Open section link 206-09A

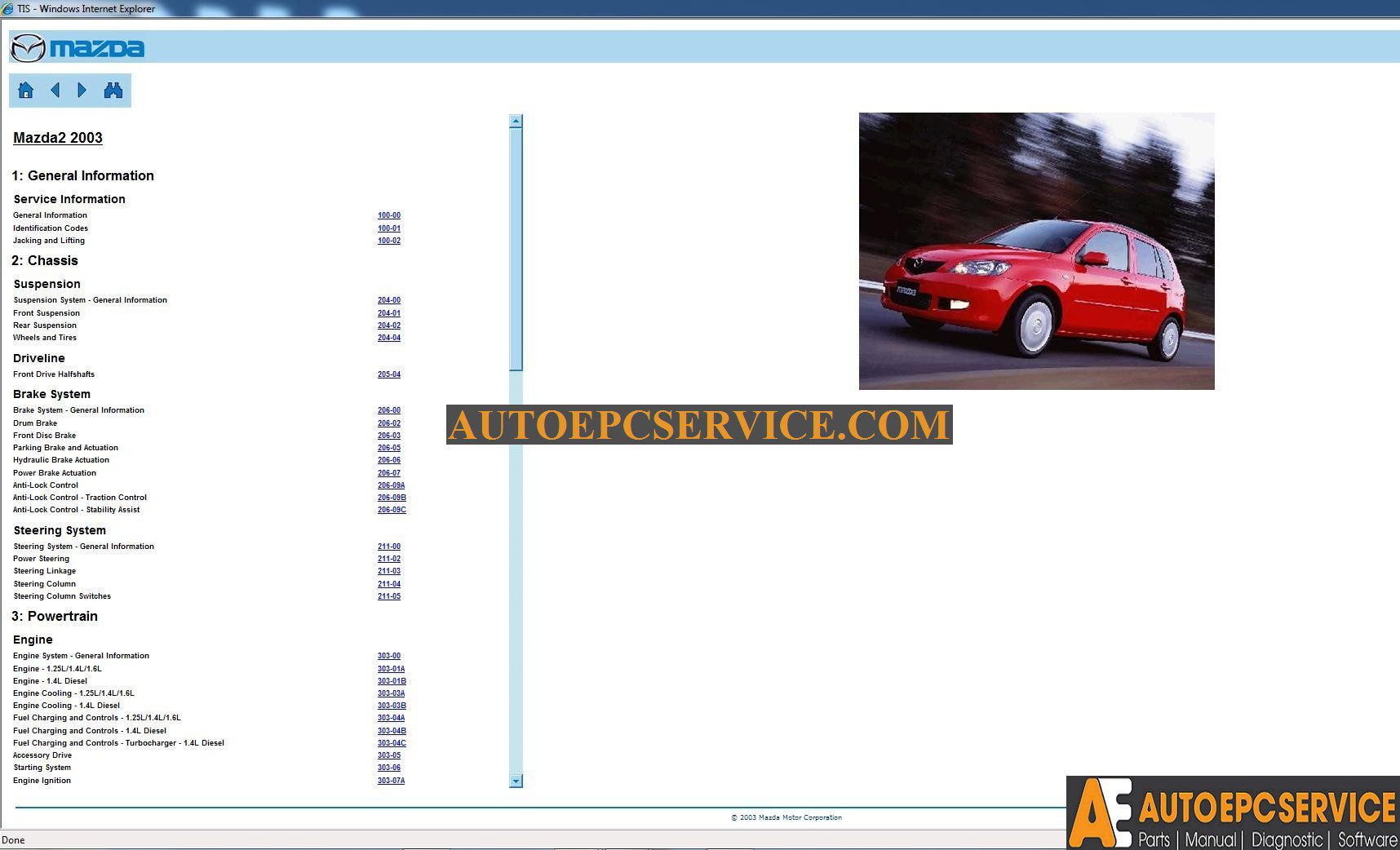click(392, 485)
